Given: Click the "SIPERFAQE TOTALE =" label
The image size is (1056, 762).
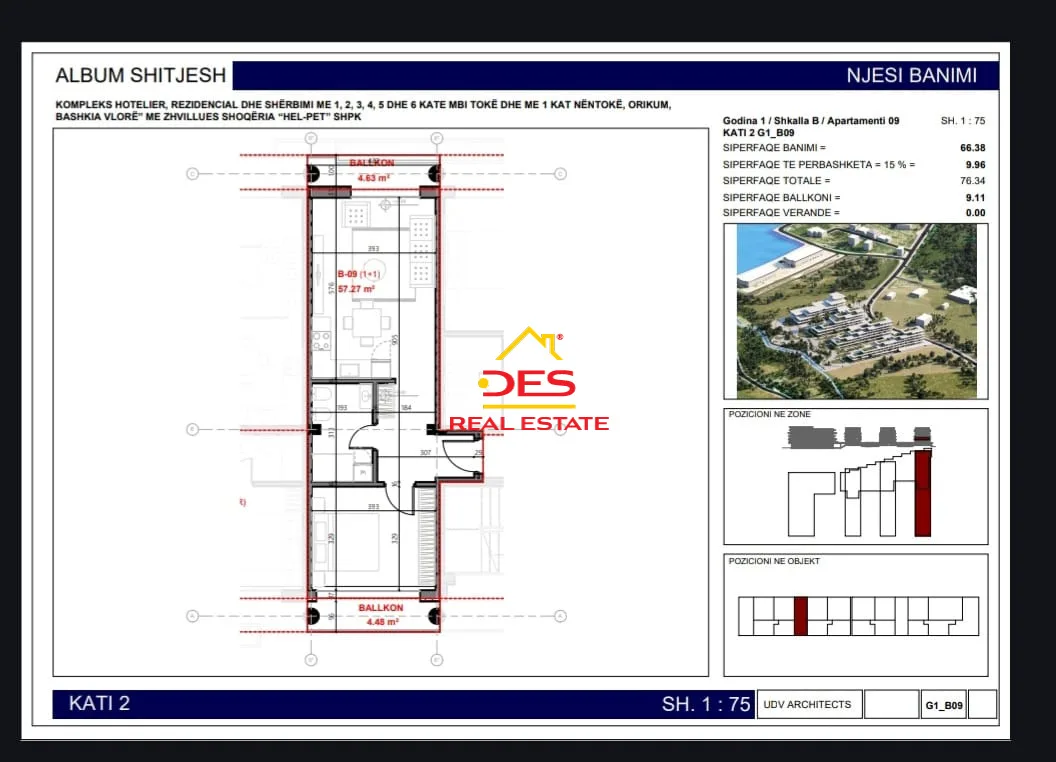Looking at the screenshot, I should (x=777, y=181).
